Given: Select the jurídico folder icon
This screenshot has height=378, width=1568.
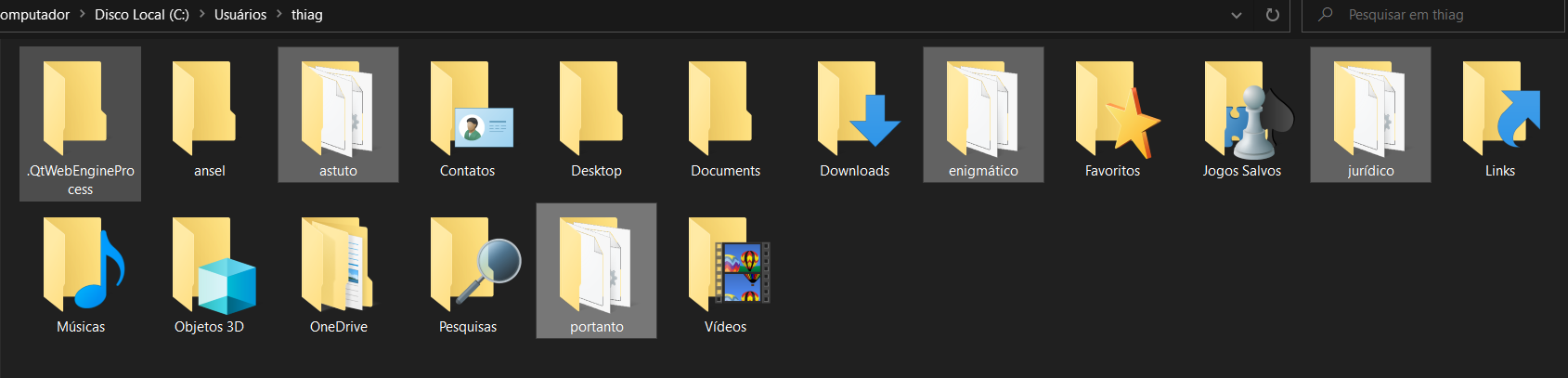Looking at the screenshot, I should point(1370,108).
